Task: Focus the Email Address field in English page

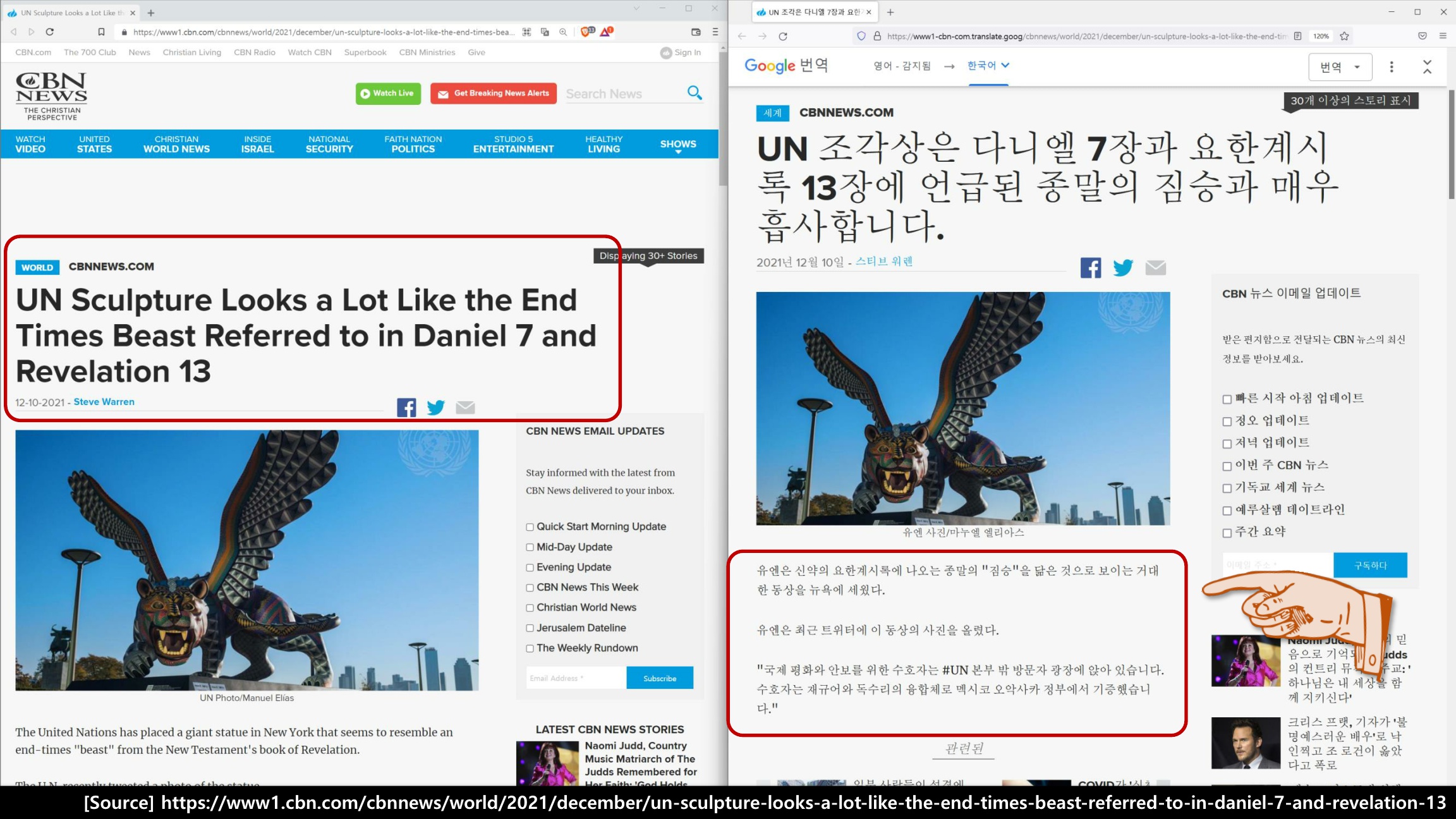Action: (x=576, y=678)
